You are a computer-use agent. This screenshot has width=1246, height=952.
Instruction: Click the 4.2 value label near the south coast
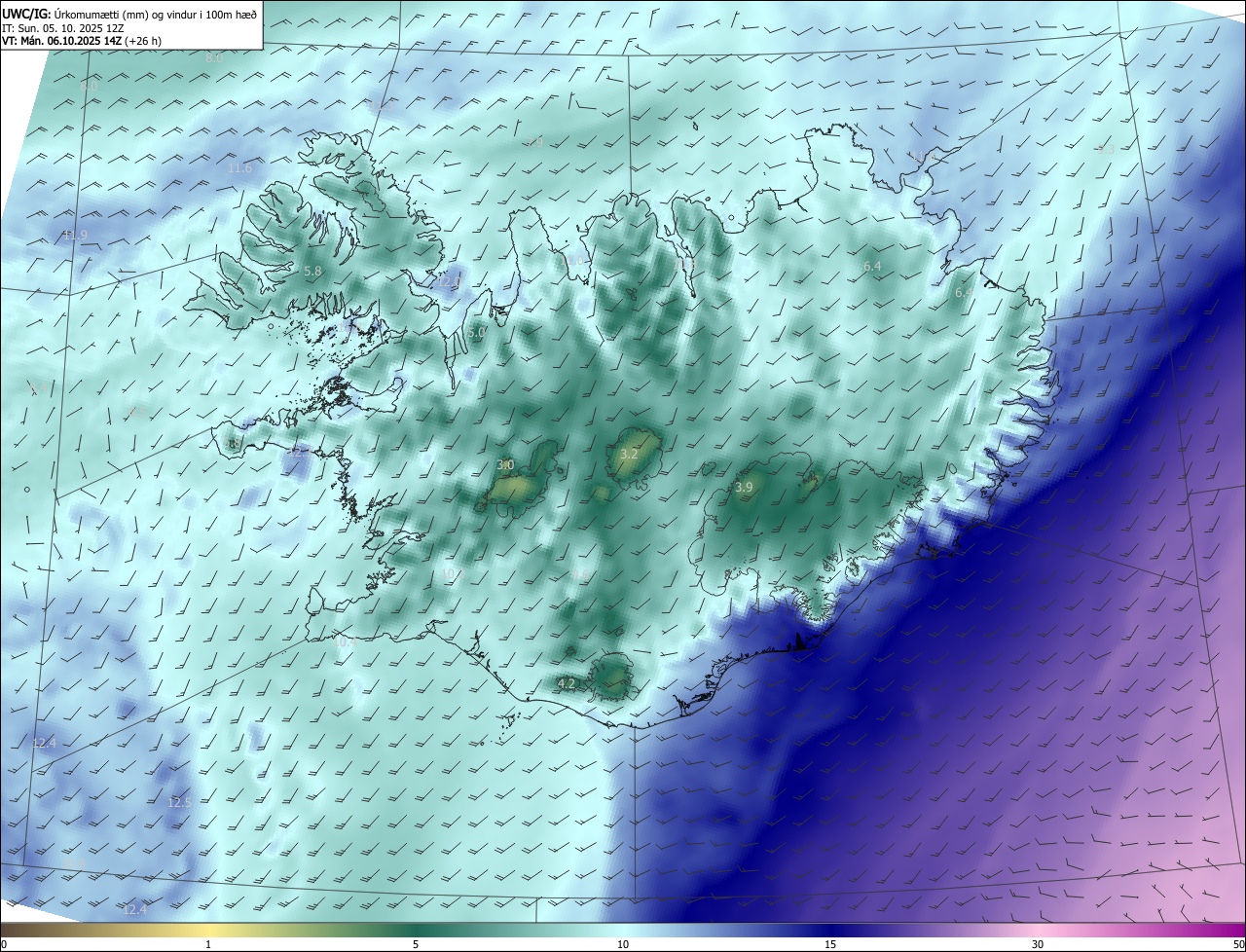pos(567,684)
